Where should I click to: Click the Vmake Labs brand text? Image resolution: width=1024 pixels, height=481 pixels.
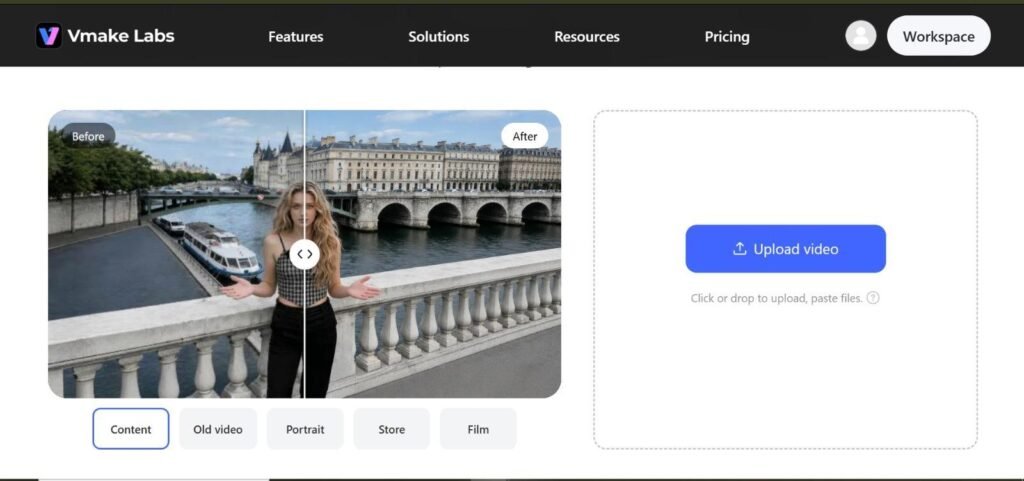point(121,36)
